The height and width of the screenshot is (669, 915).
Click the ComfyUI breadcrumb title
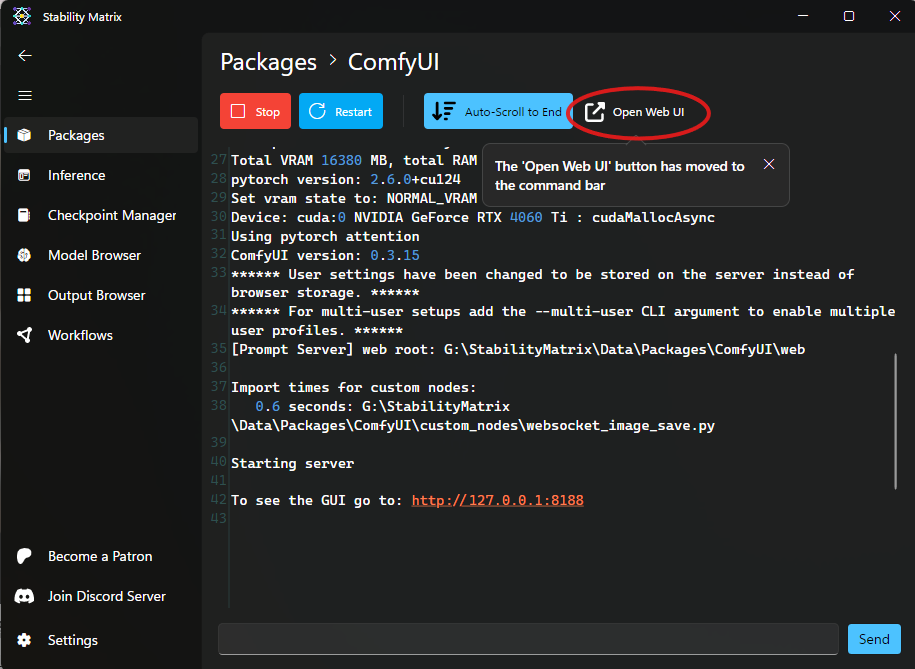393,62
